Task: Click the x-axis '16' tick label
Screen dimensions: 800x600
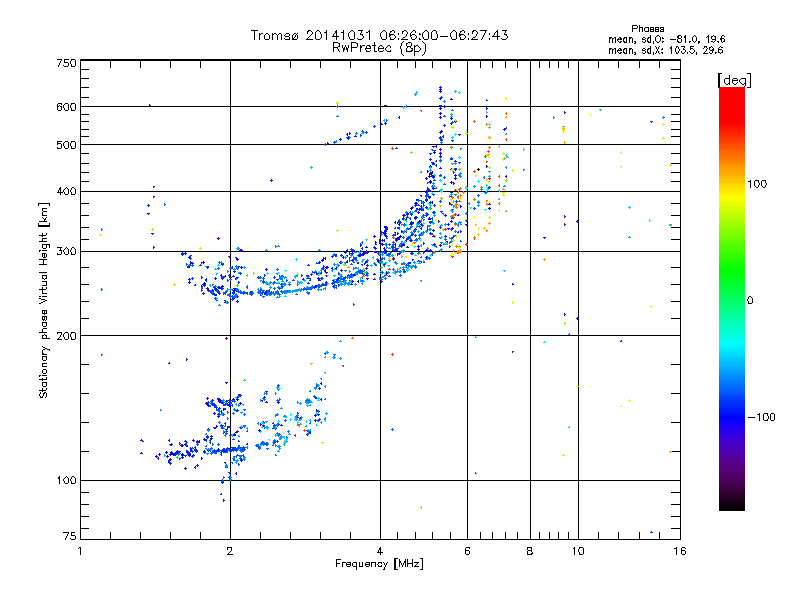Action: (680, 551)
